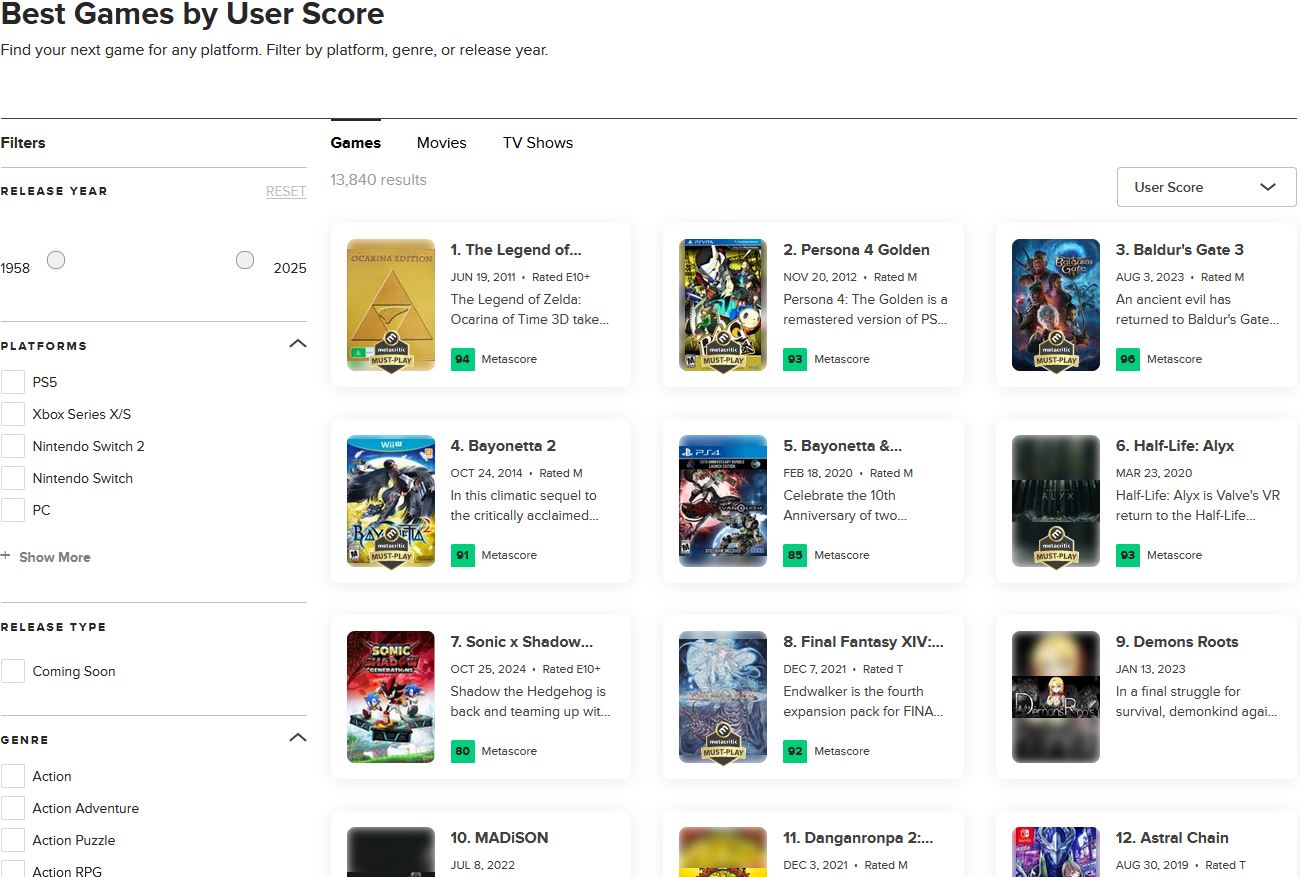The height and width of the screenshot is (877, 1301).
Task: Open the Half-Life: Alyx title link
Action: [1175, 446]
